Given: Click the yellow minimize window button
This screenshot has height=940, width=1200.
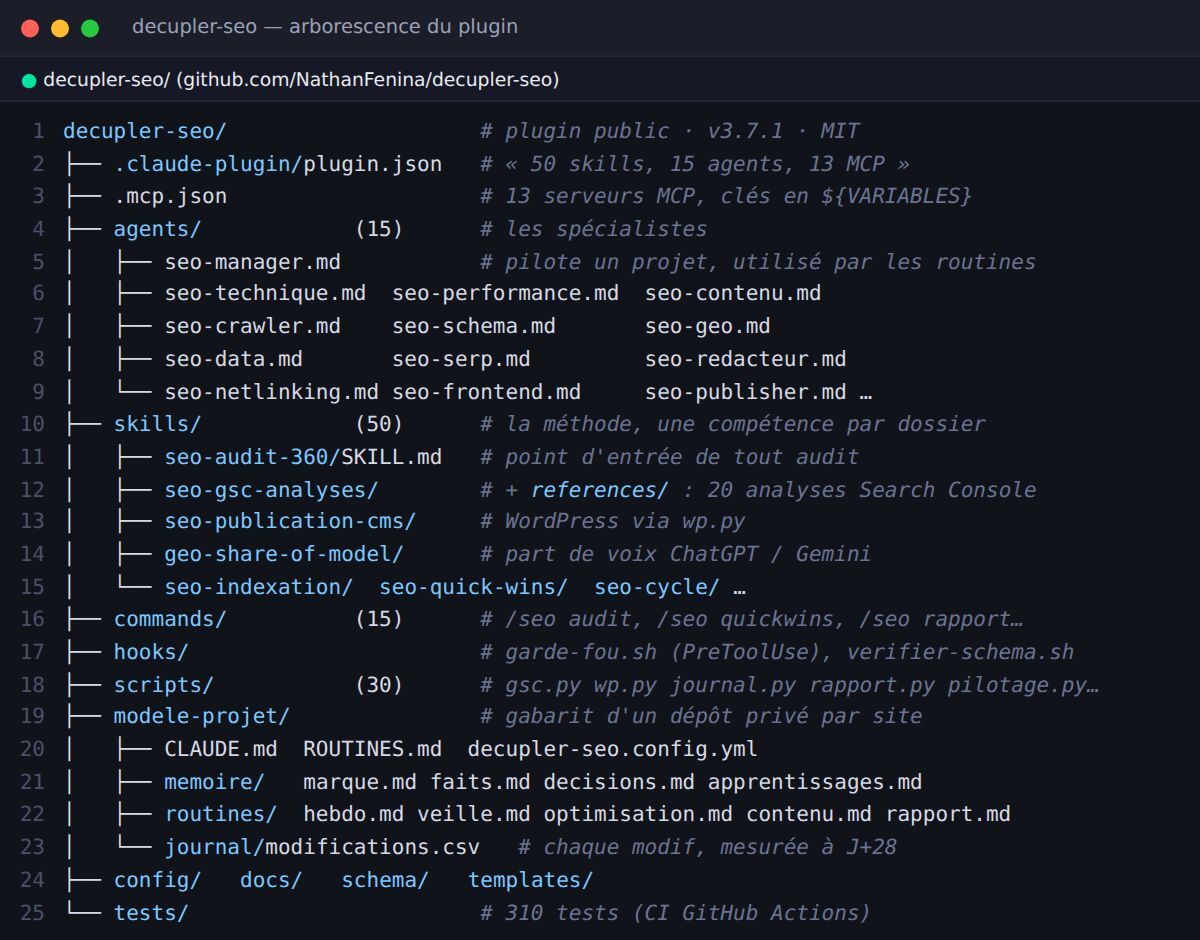Looking at the screenshot, I should (60, 28).
